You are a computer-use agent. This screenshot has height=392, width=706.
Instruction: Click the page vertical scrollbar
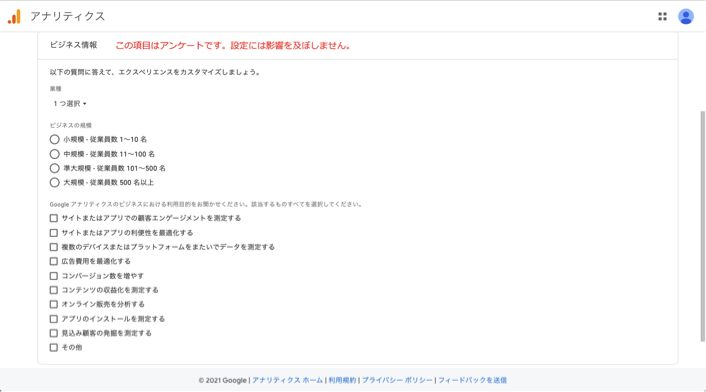702,226
